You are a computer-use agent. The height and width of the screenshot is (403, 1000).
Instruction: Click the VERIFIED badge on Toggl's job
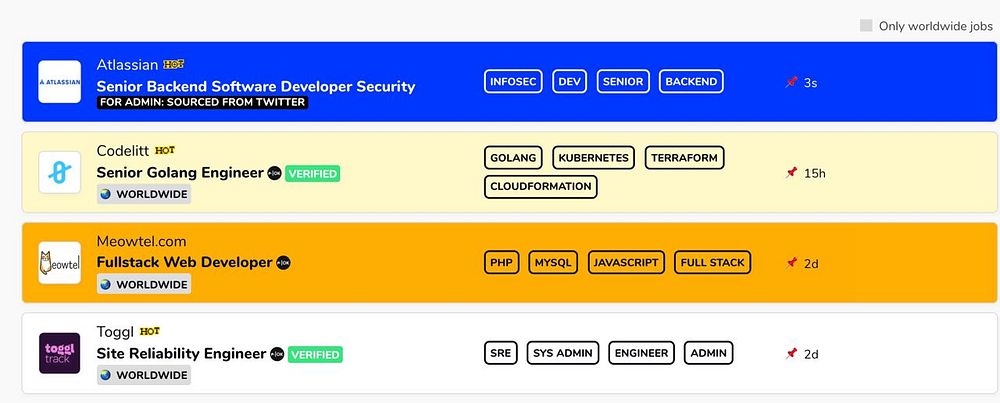(315, 355)
